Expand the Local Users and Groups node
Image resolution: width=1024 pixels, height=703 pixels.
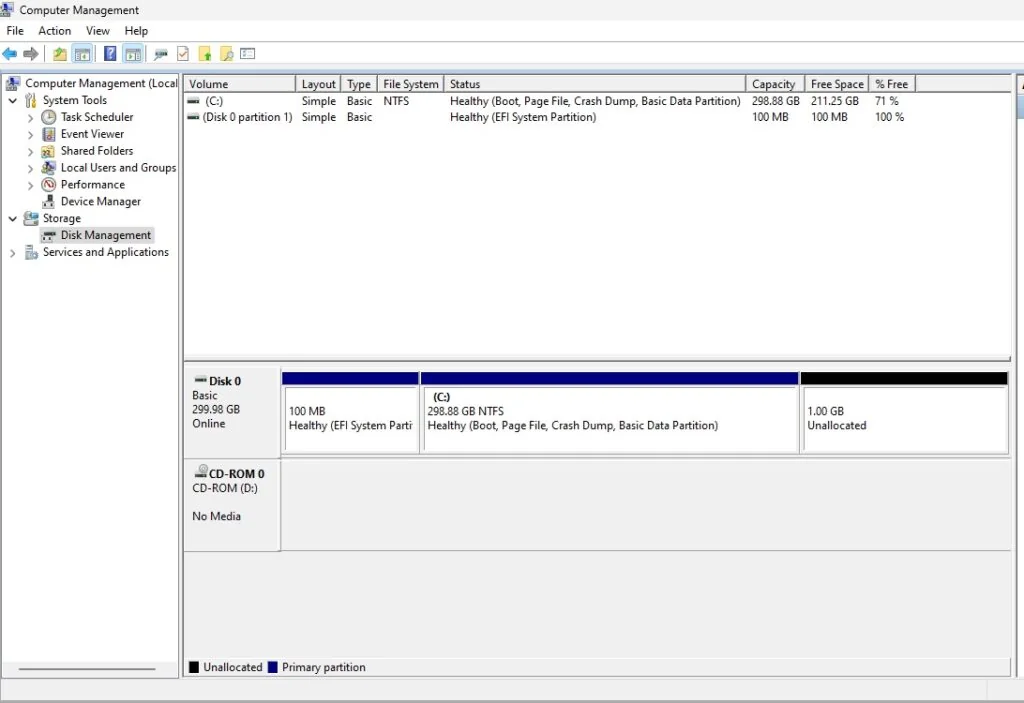coord(30,169)
